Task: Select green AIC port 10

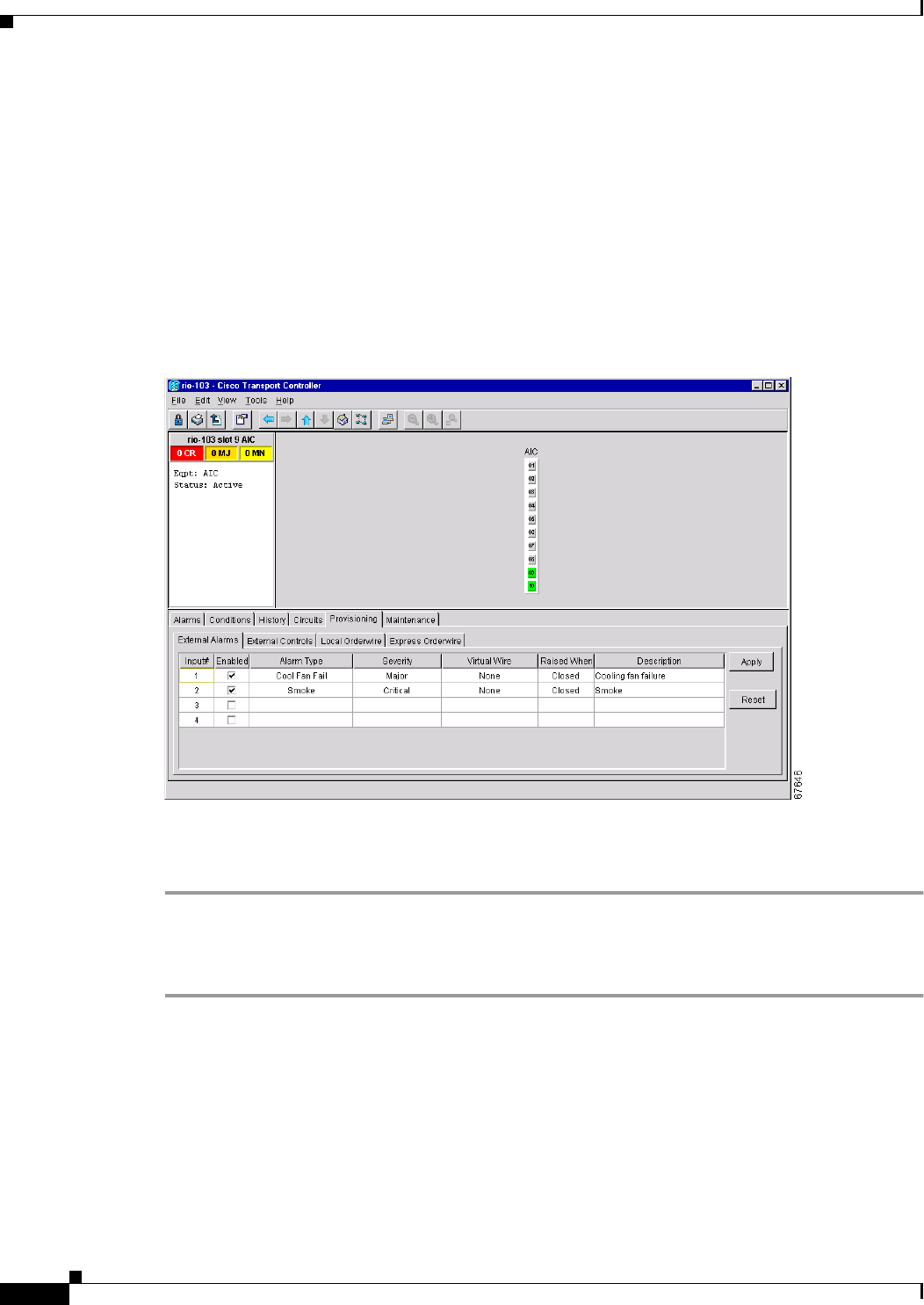Action: [x=531, y=586]
